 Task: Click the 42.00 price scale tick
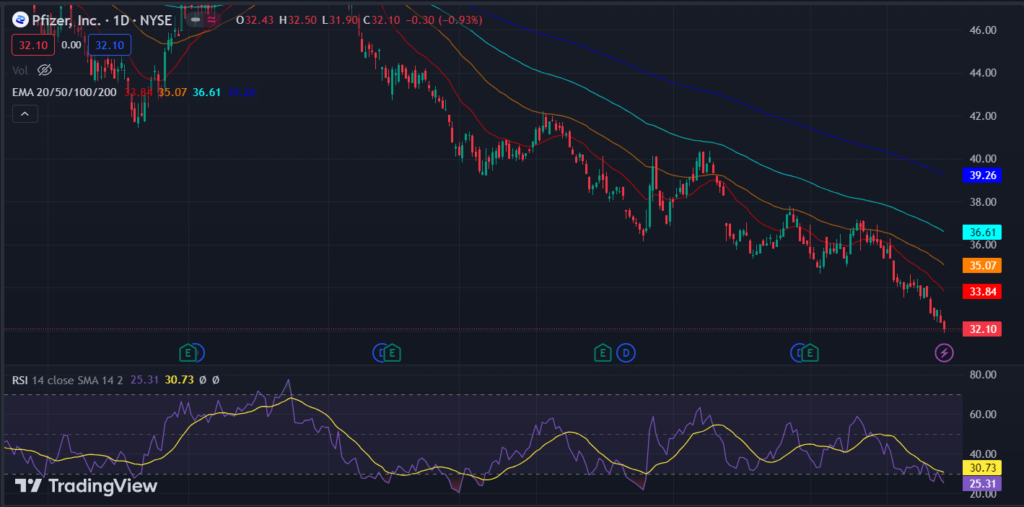982,116
